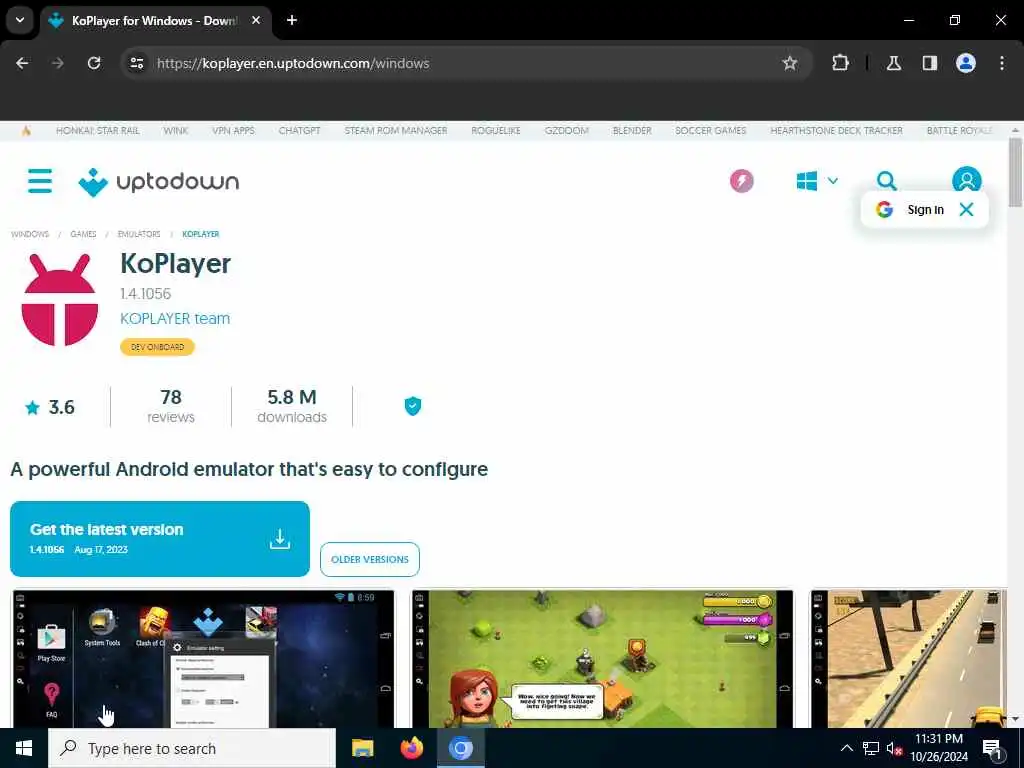Open the notification center icon
This screenshot has height=768, width=1024.
[992, 749]
